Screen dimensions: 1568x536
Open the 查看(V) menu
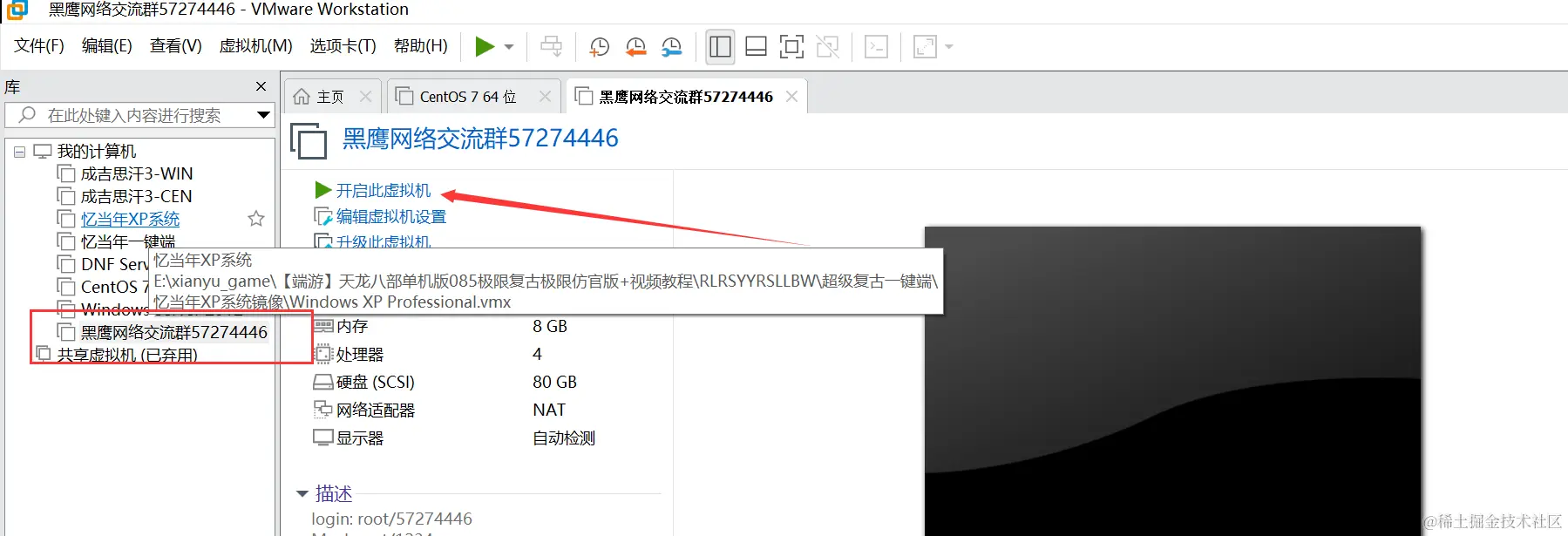point(176,46)
